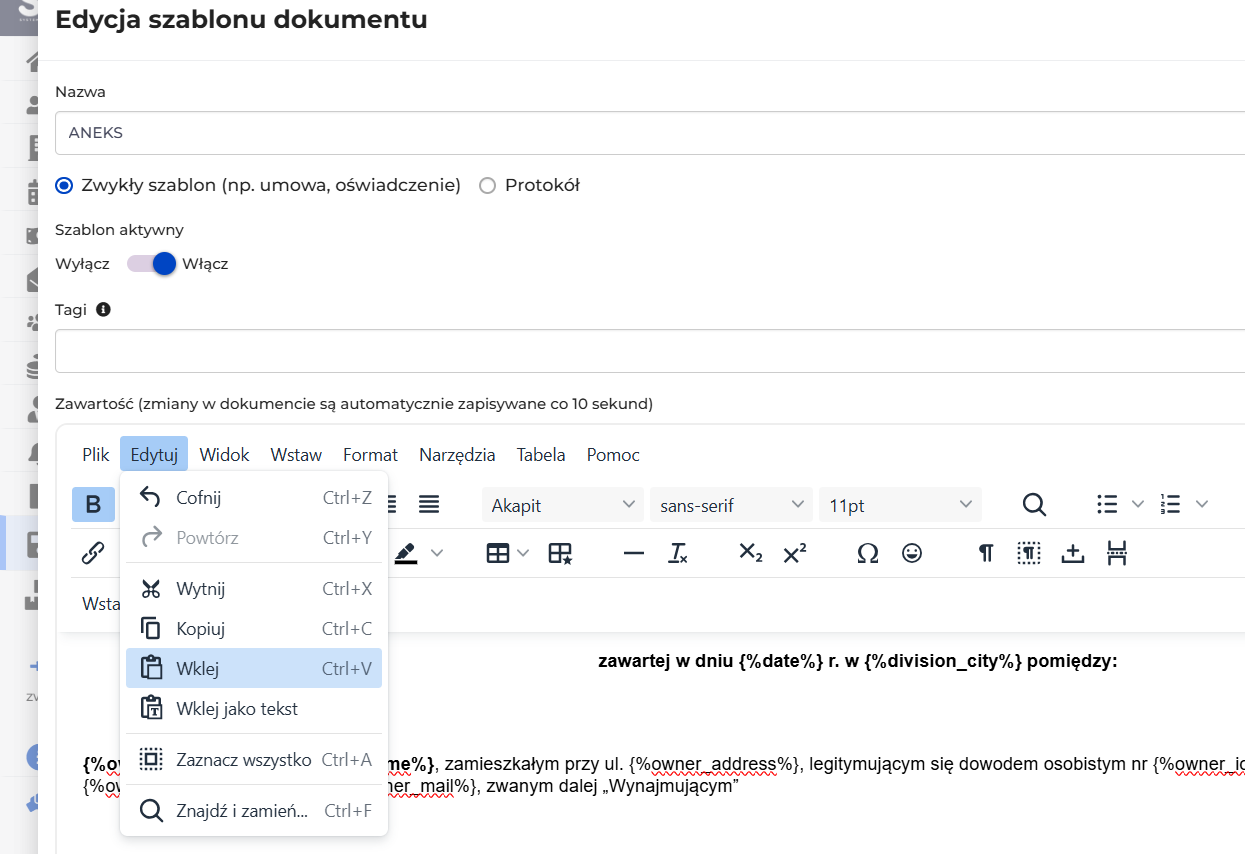
Task: Open the Widok menu
Action: pos(224,455)
